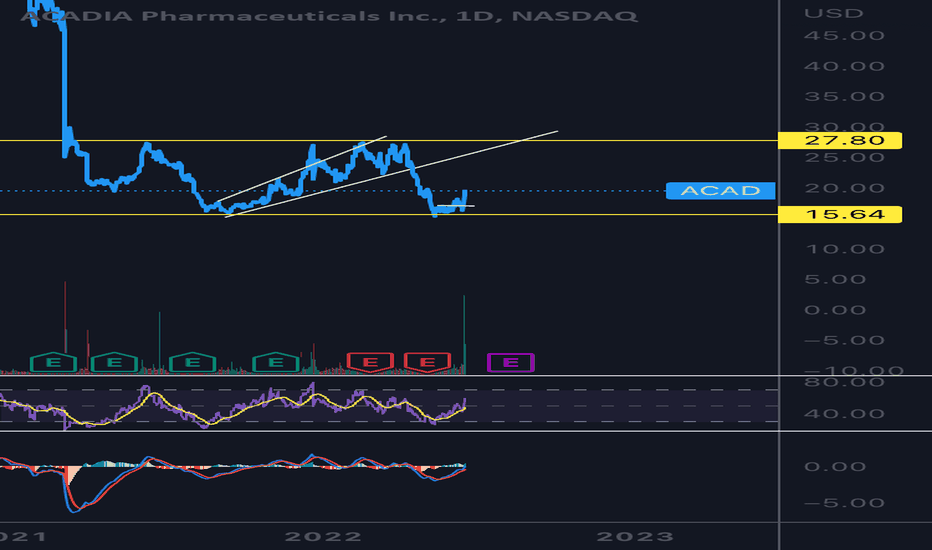932x550 pixels.
Task: Click the yellow 27.80 price label
Action: [x=840, y=140]
